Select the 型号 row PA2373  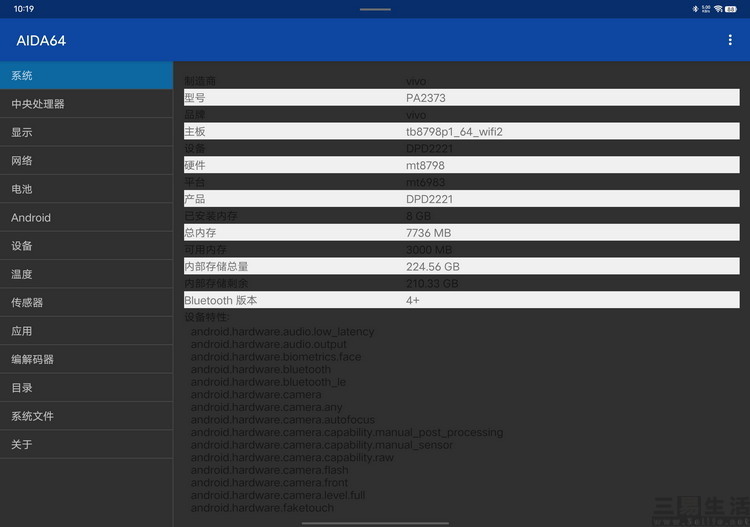[462, 98]
